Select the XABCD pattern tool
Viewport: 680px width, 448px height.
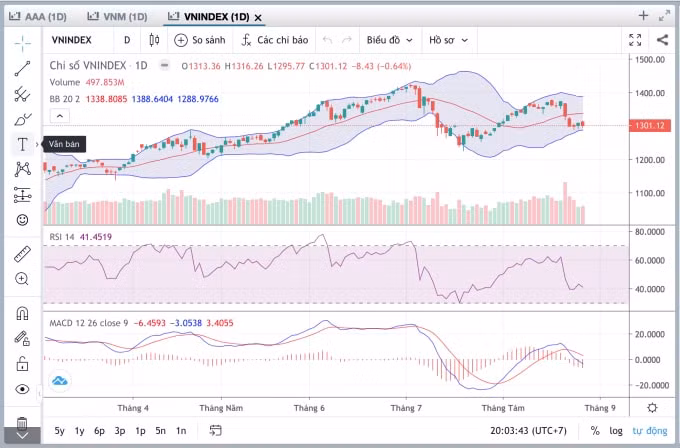pos(22,169)
